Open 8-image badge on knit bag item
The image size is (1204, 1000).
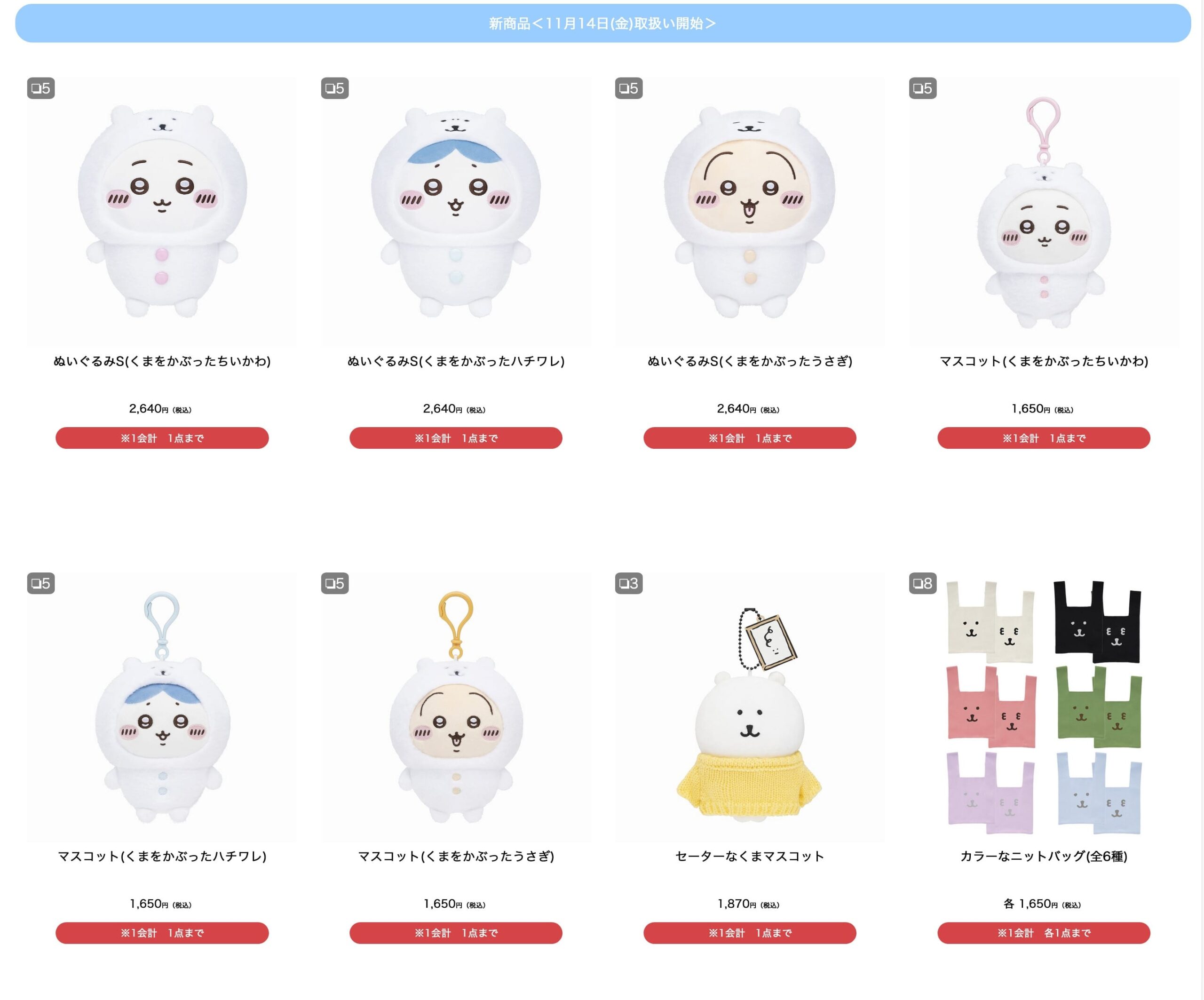click(x=922, y=583)
